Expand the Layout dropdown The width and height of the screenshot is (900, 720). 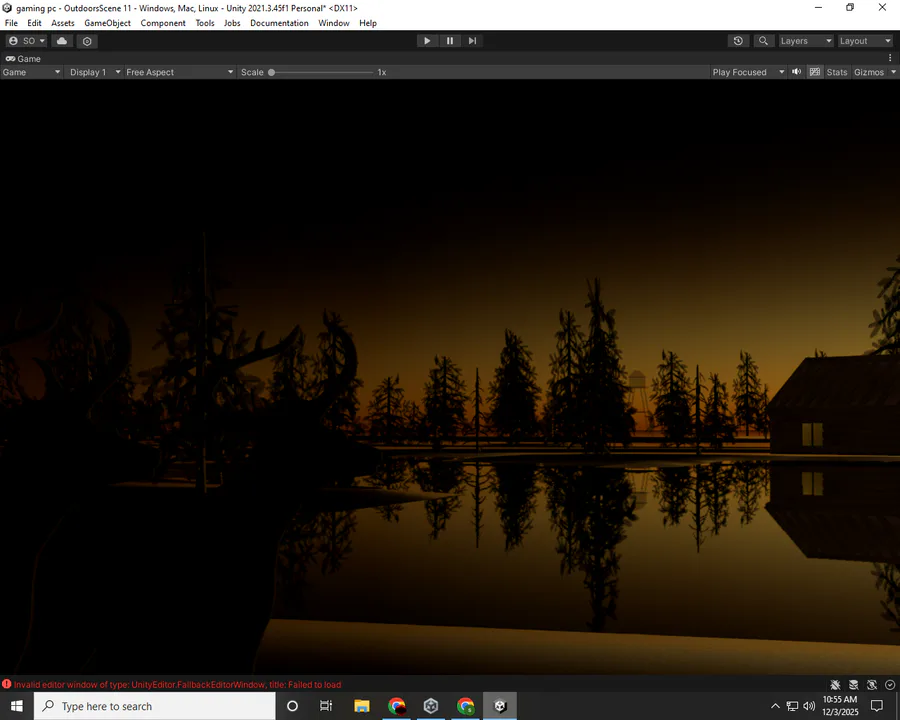tap(865, 41)
